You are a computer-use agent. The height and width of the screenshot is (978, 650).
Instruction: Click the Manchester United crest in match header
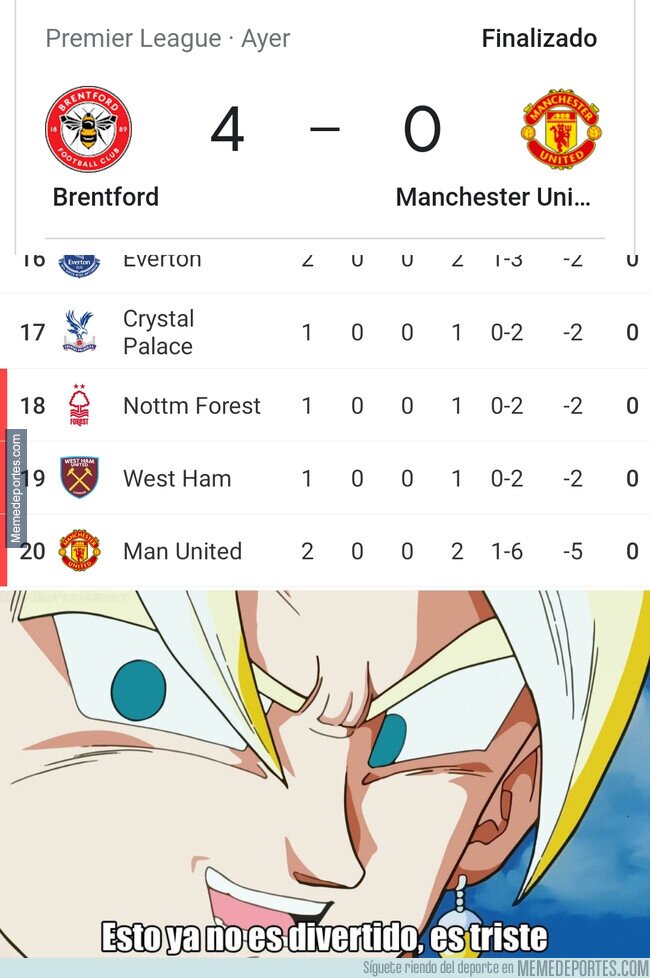click(561, 129)
